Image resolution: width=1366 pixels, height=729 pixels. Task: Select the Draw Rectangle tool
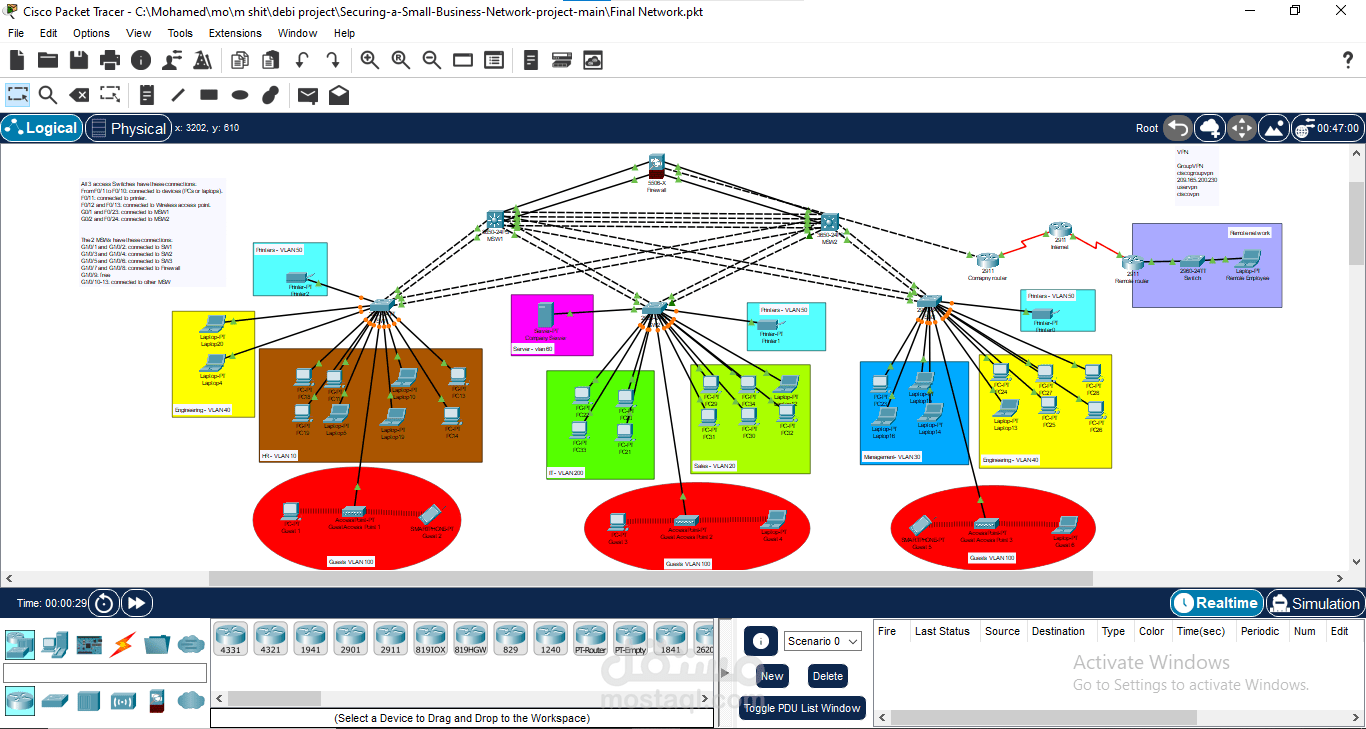pos(209,95)
